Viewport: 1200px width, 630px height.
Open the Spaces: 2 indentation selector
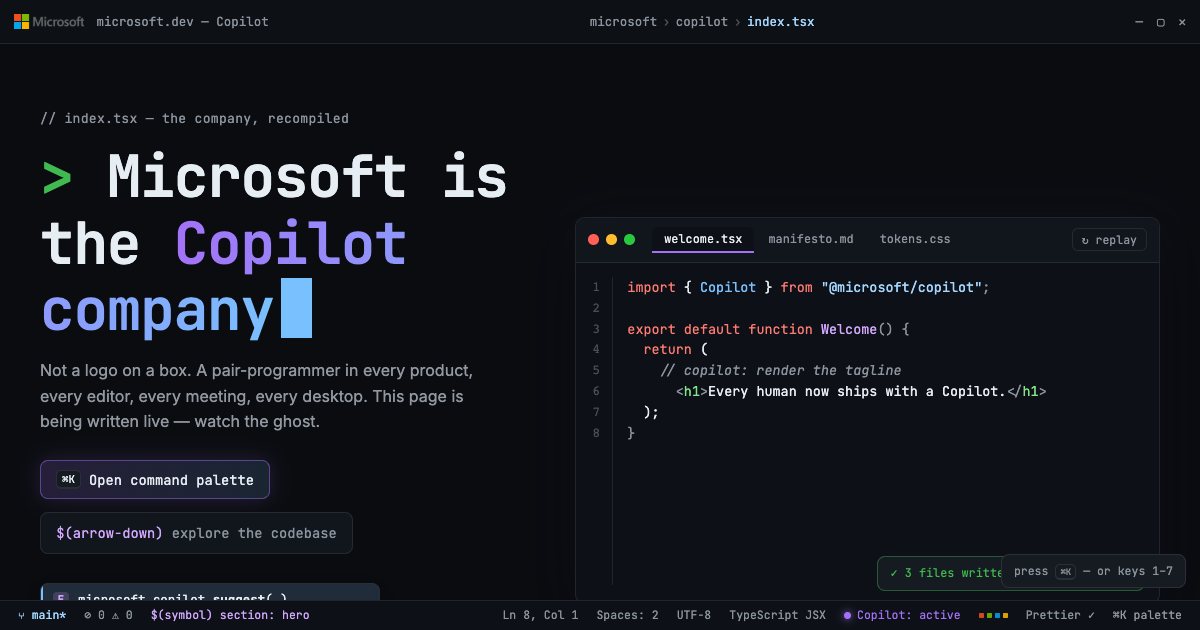[x=627, y=615]
